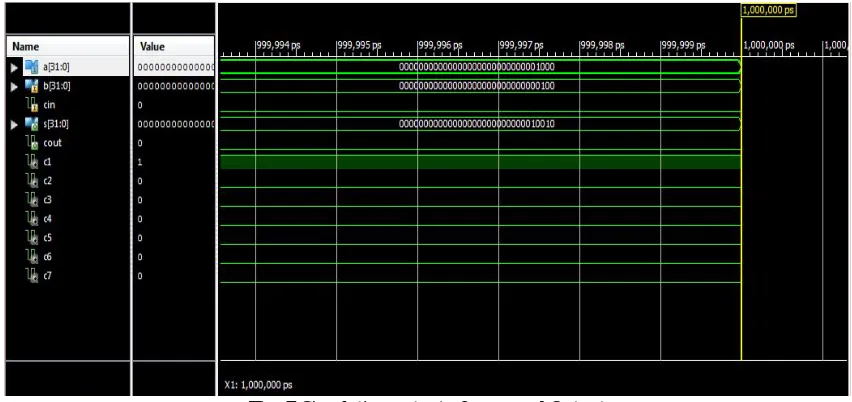Click the c5 wire icon
The width and height of the screenshot is (852, 402).
coord(31,238)
